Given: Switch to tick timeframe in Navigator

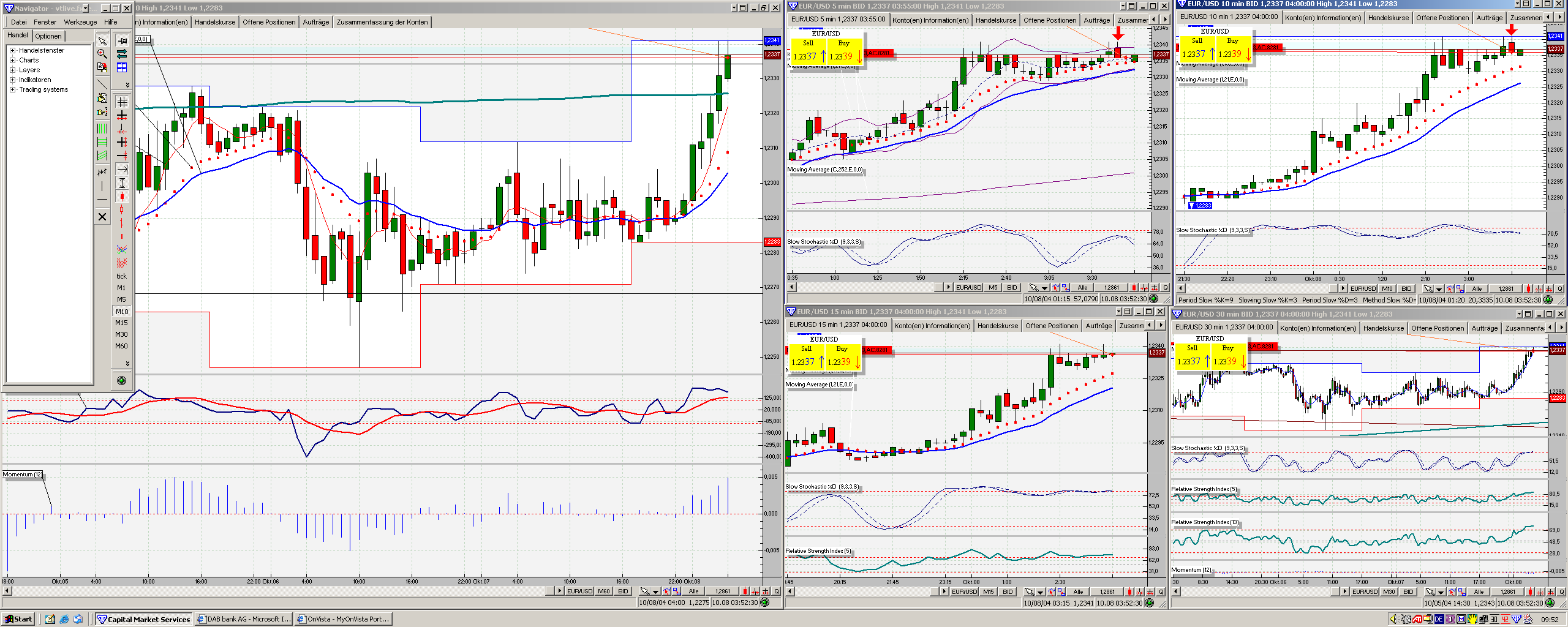Looking at the screenshot, I should 121,276.
